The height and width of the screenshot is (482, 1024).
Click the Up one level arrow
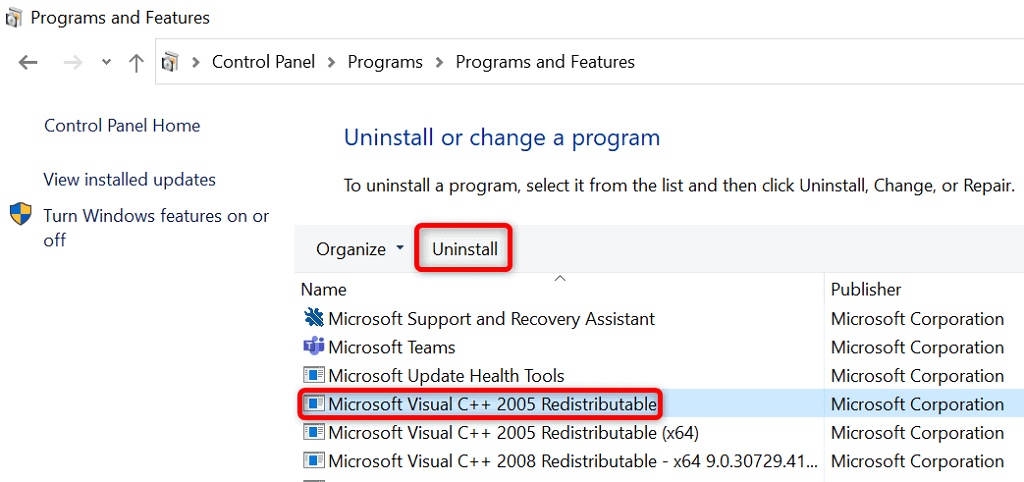click(x=136, y=62)
